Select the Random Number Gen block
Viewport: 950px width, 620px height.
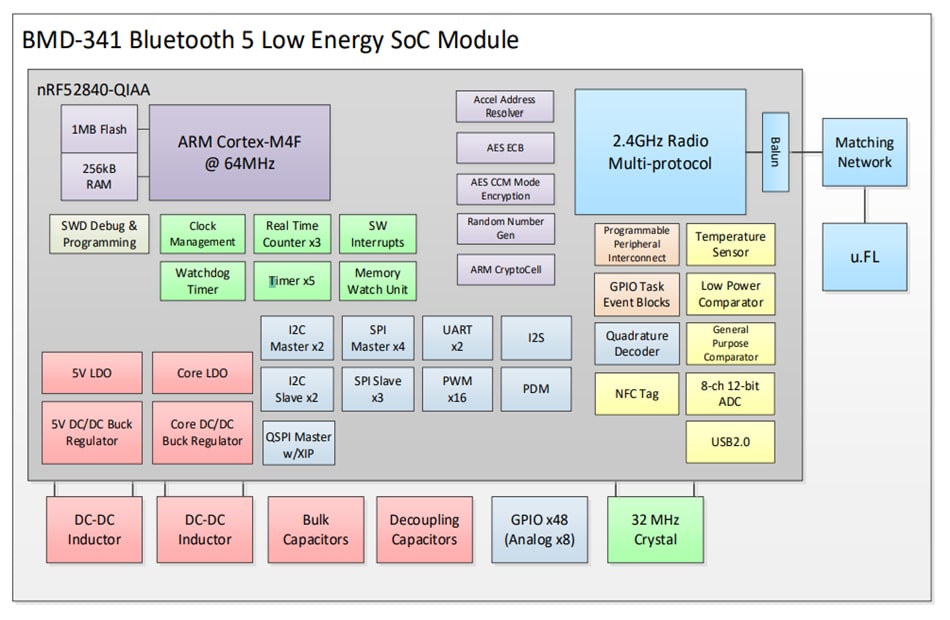pyautogui.click(x=505, y=228)
